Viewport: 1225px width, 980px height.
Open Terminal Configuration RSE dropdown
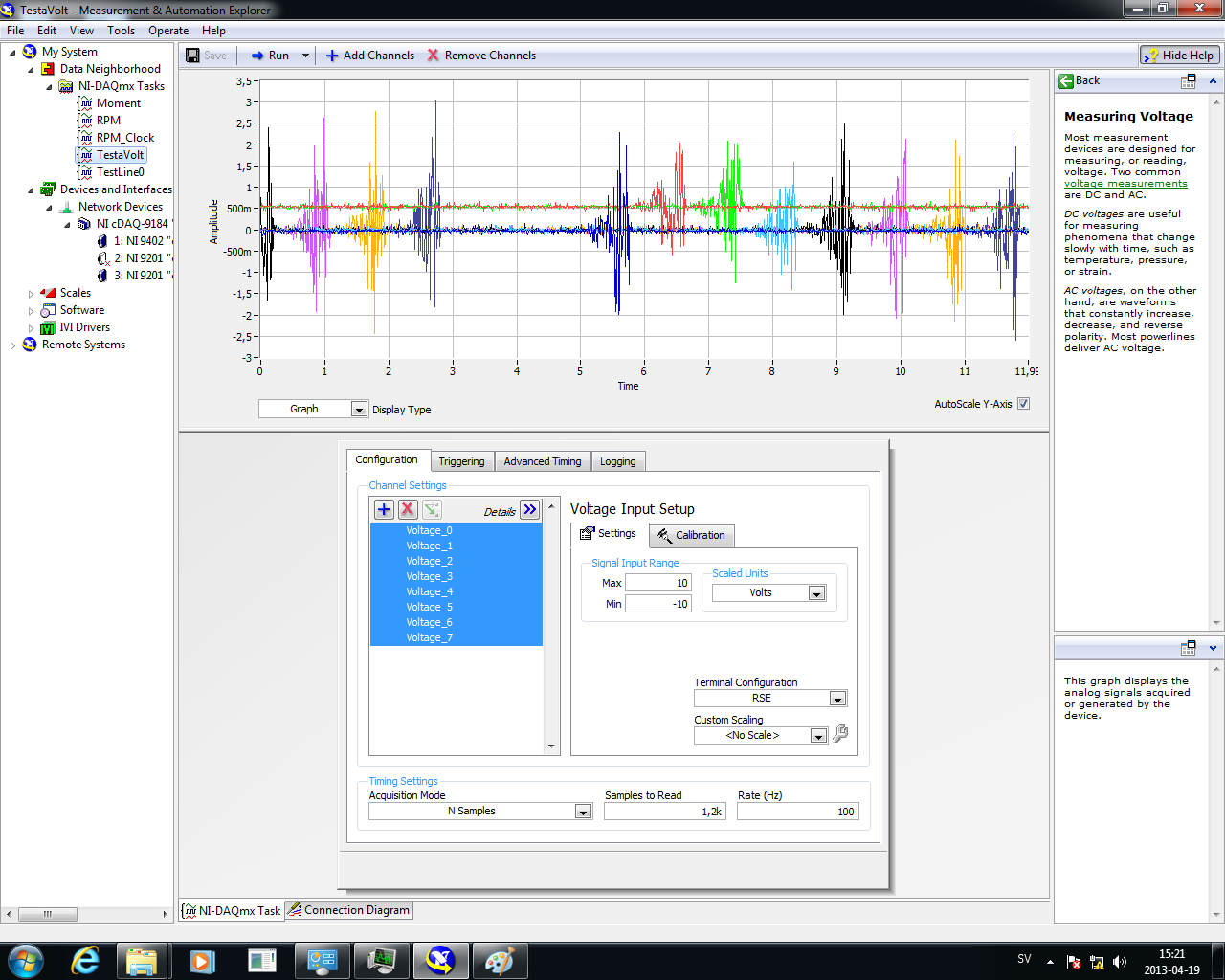coord(837,699)
